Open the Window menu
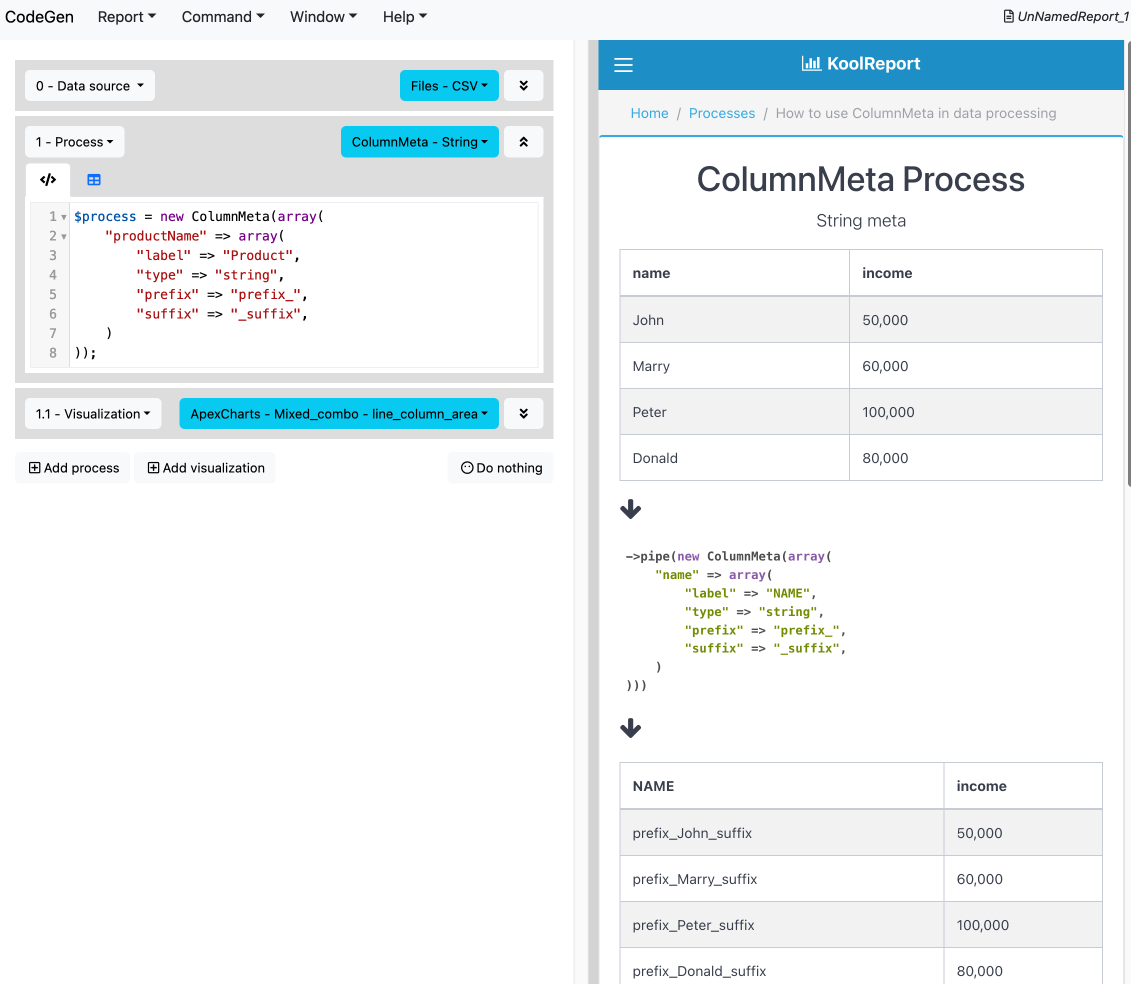1131x984 pixels. click(323, 17)
